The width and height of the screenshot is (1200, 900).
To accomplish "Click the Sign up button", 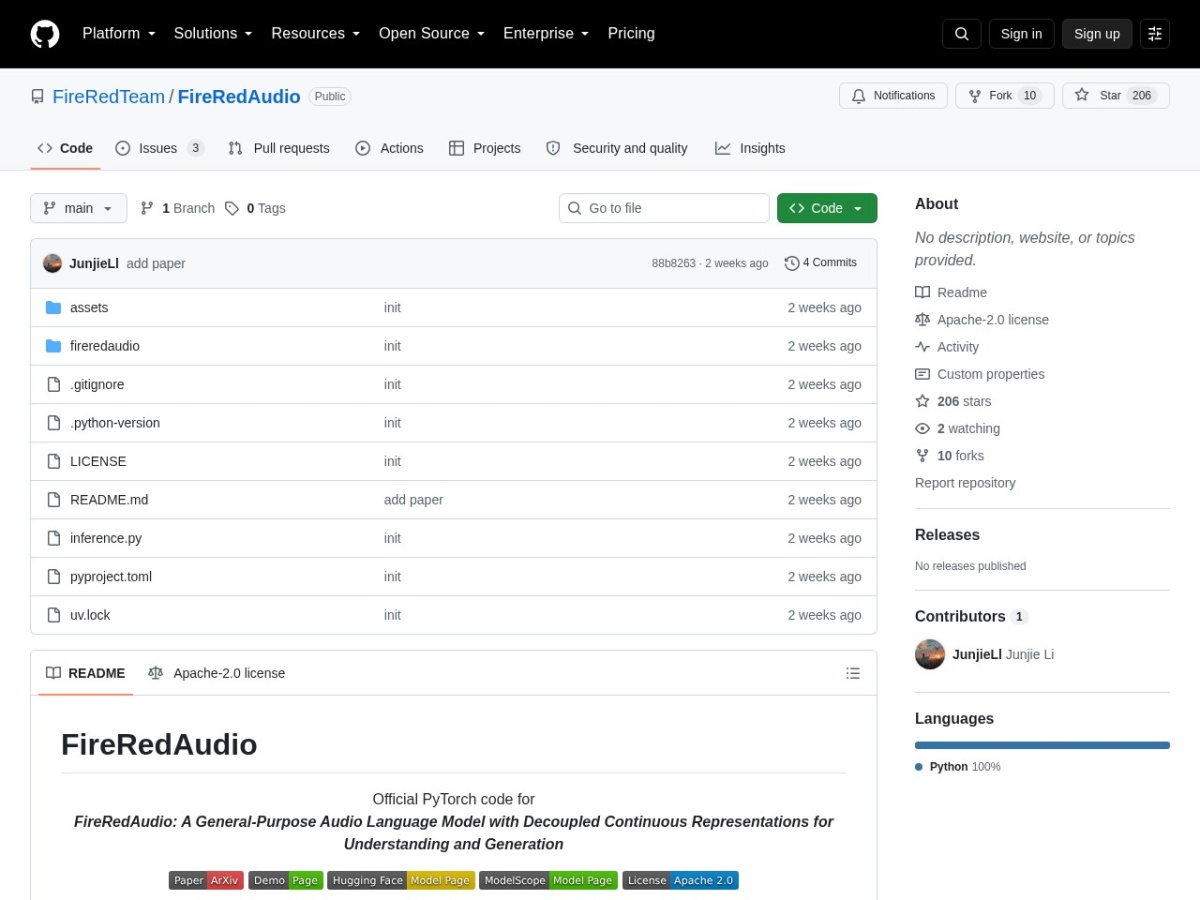I will coord(1097,34).
